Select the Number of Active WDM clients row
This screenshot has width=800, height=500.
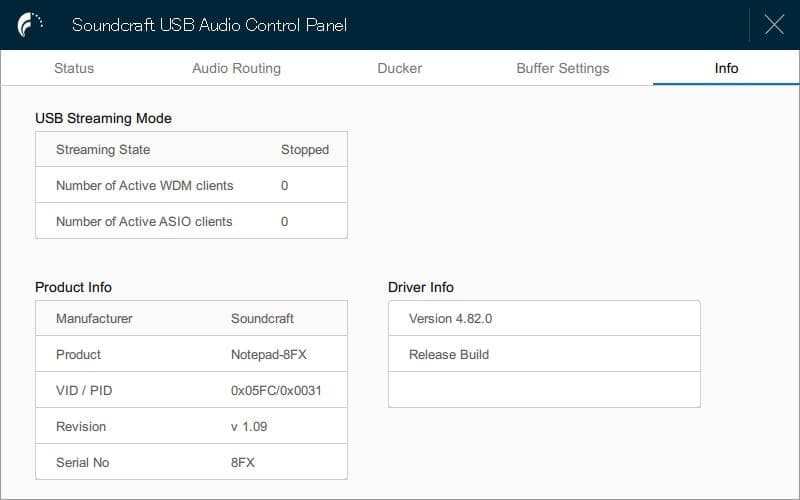191,186
